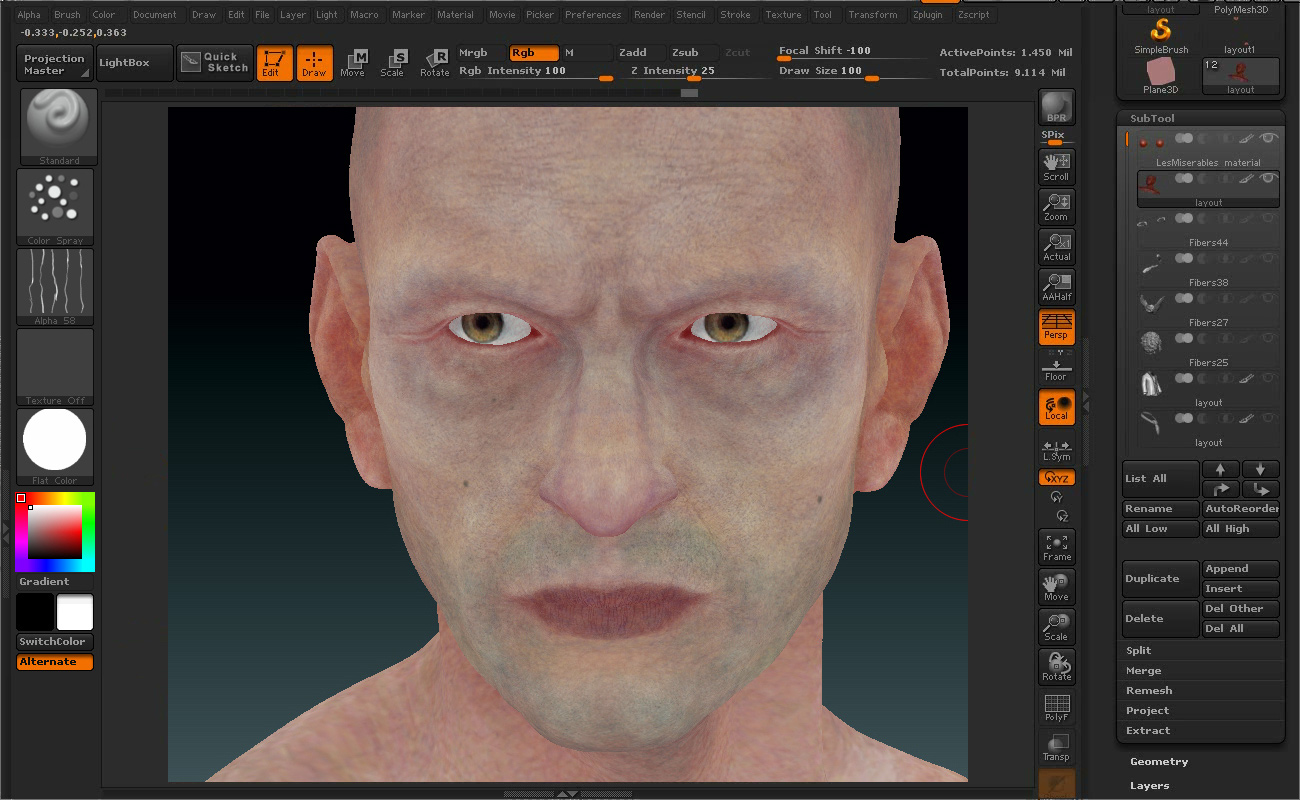The height and width of the screenshot is (800, 1300).
Task: Select the Scroll canvas tool
Action: tap(1057, 167)
